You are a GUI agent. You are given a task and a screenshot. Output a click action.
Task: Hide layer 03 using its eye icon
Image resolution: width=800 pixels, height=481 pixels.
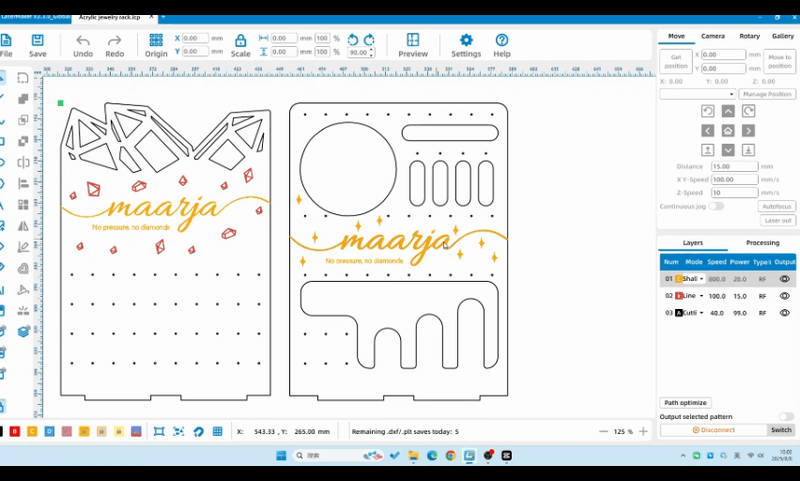[x=784, y=313]
